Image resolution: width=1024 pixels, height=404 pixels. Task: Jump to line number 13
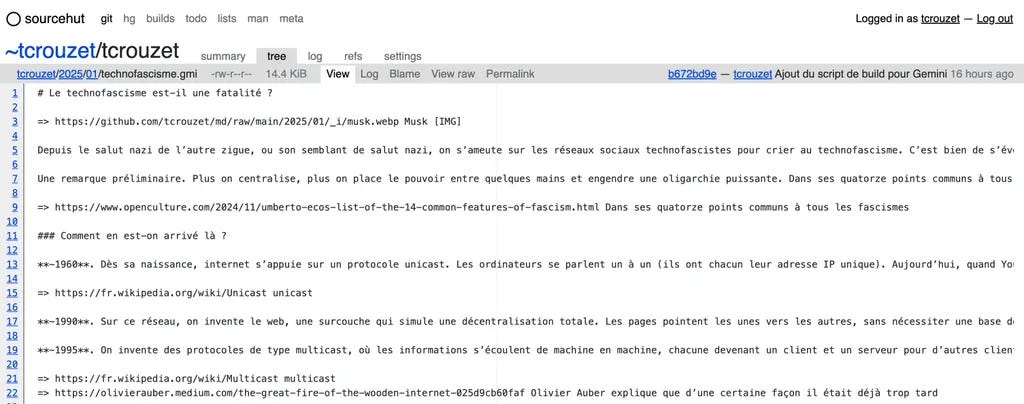pyautogui.click(x=12, y=264)
